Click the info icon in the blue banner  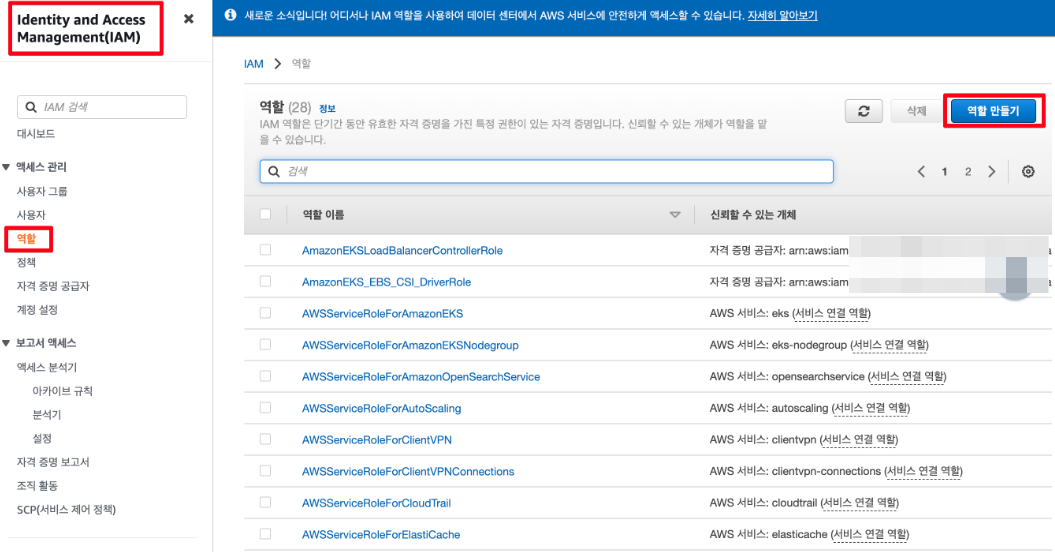tap(230, 15)
